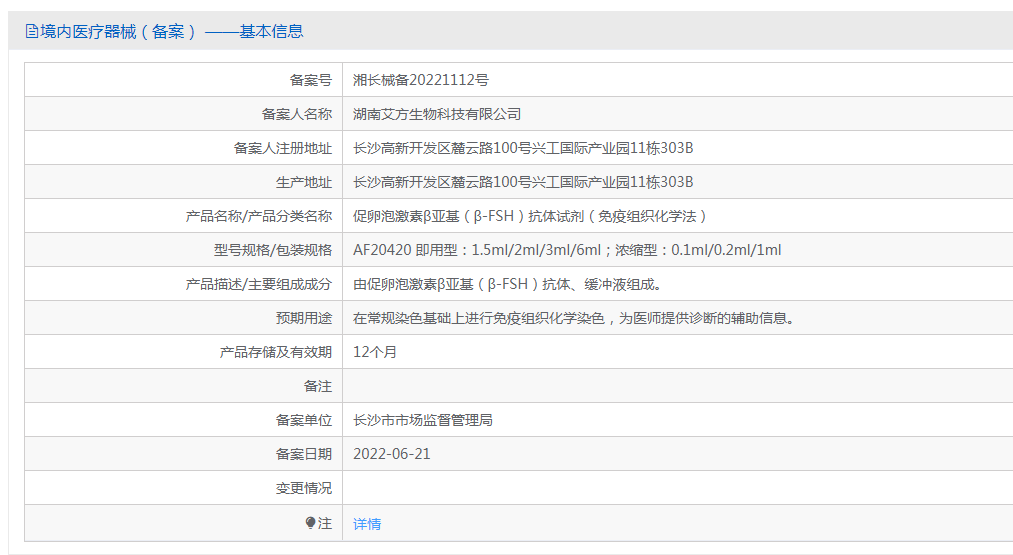
Task: Click the 备案人名称 label
Action: pos(297,114)
